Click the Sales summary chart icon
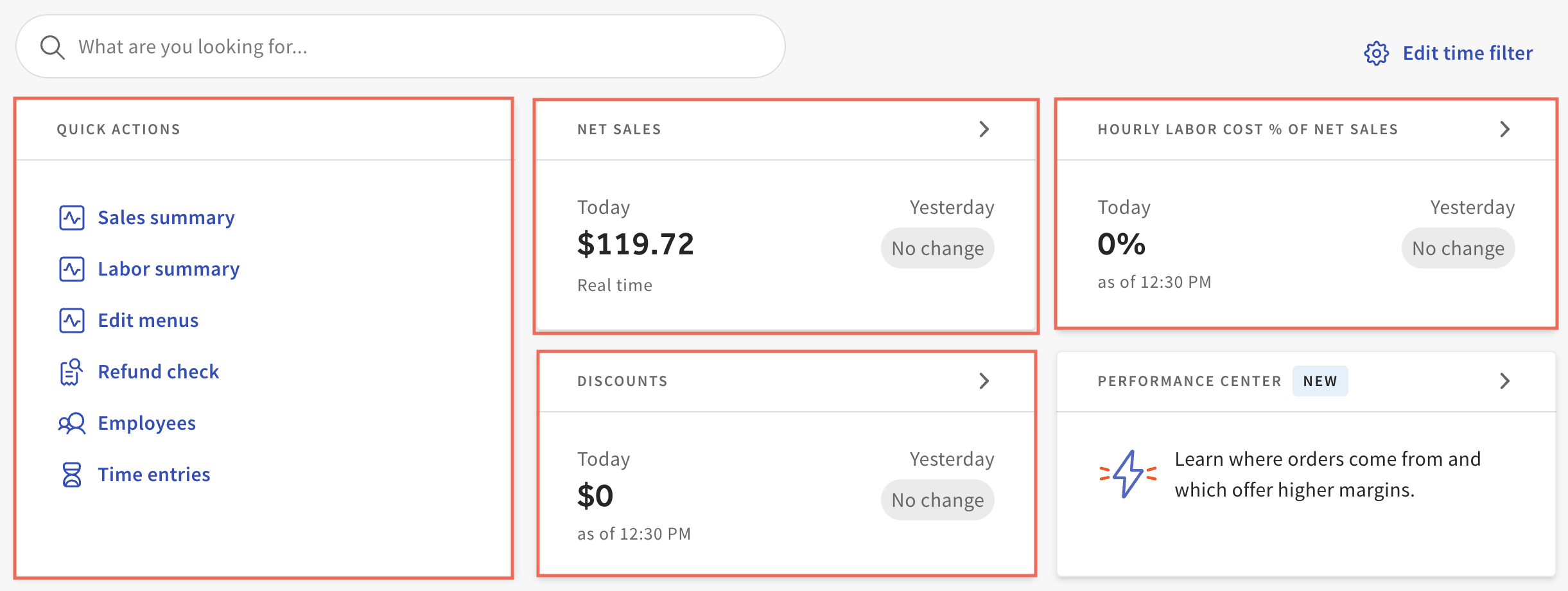Viewport: 1568px width, 591px height. 72,217
